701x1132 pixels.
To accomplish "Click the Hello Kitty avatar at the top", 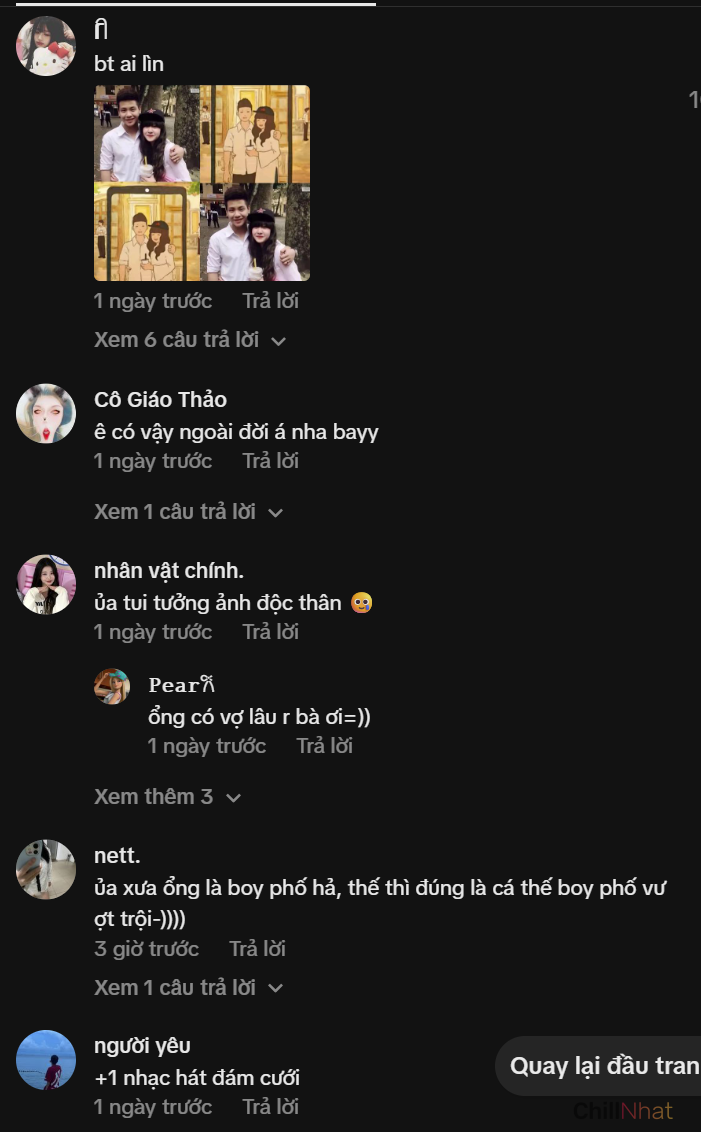I will 46,46.
